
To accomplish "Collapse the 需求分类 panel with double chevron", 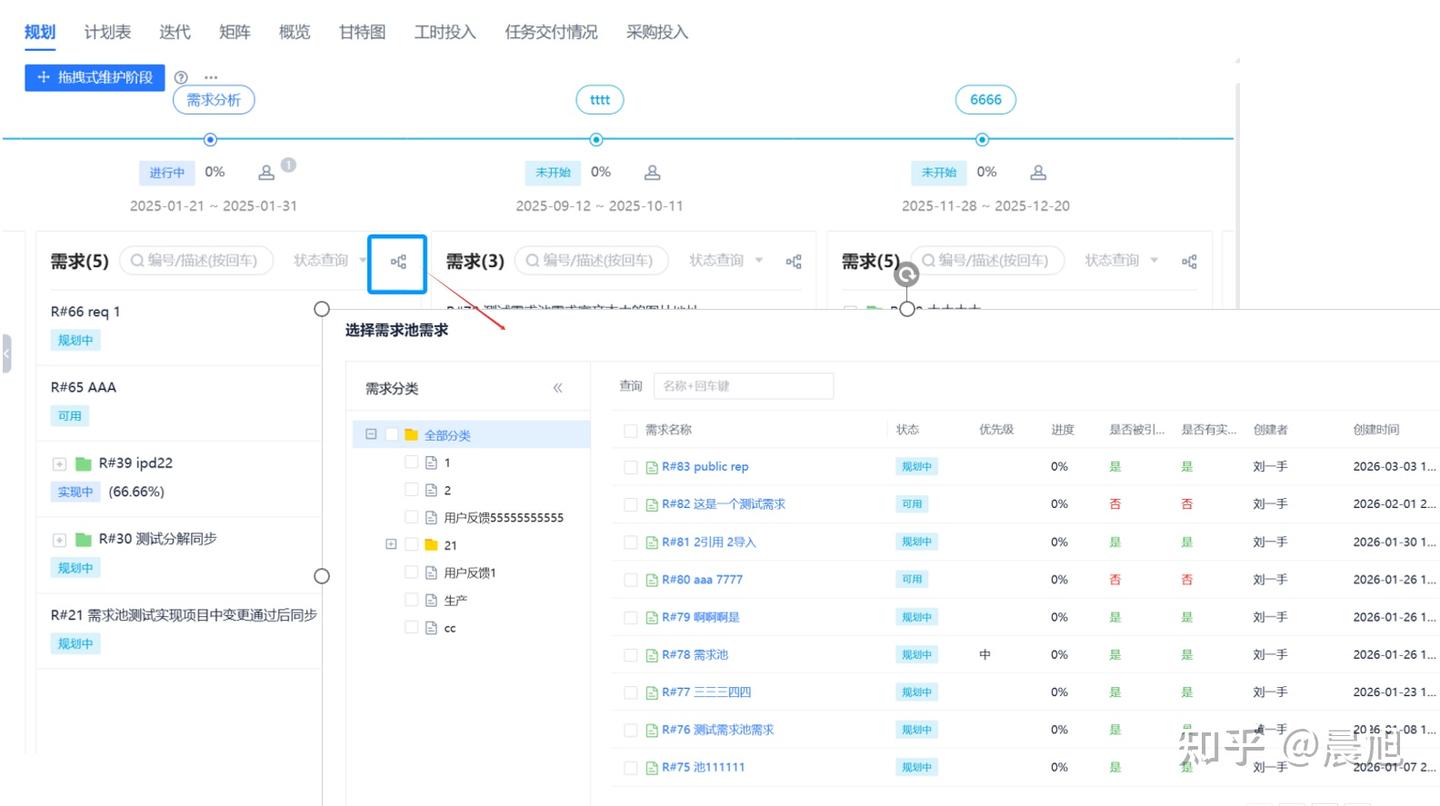I will coord(558,388).
